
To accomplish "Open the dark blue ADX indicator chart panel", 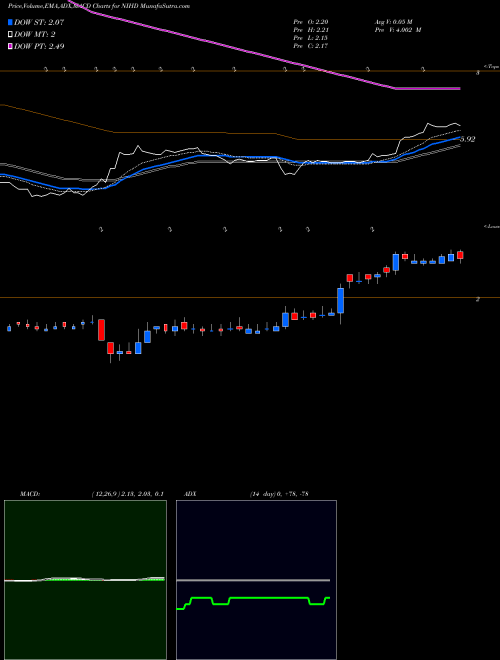I will [x=256, y=580].
